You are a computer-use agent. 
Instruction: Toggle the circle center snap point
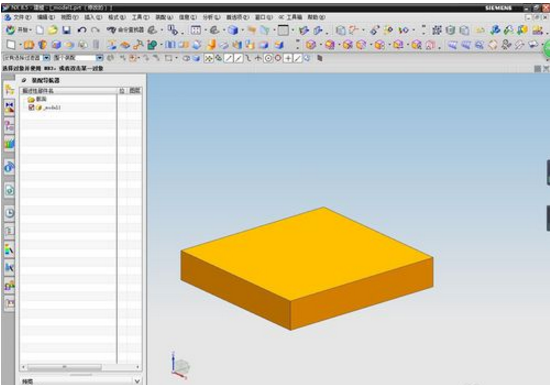pyautogui.click(x=268, y=58)
